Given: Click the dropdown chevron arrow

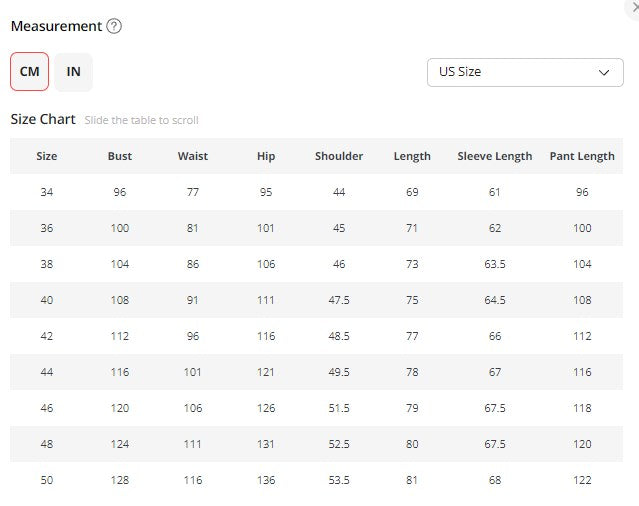Looking at the screenshot, I should click(603, 73).
